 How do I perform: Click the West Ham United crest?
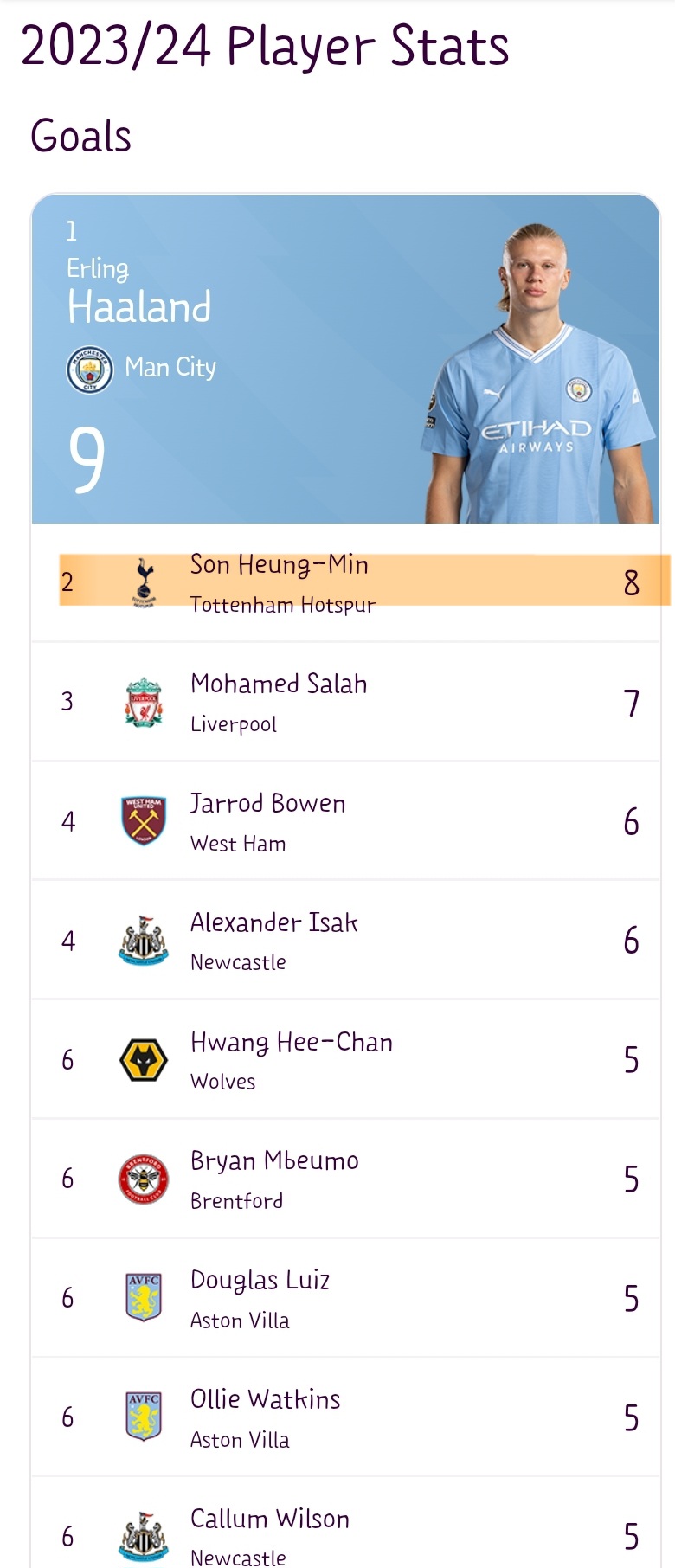[x=144, y=820]
